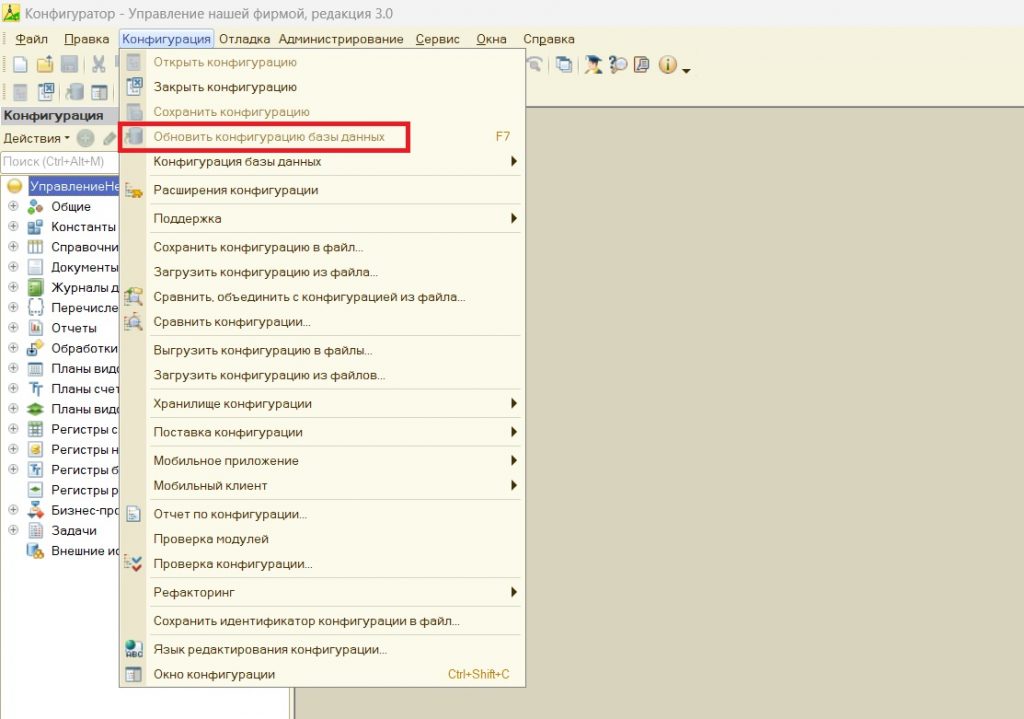This screenshot has width=1024, height=719.
Task: Click Сохранить конфигурацию в файл... entry
Action: (x=258, y=247)
